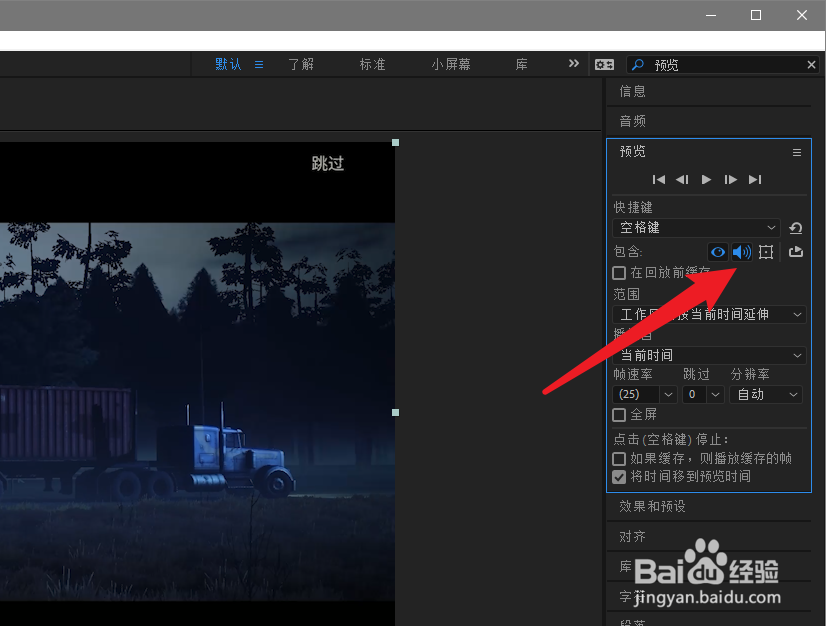Screen dimensions: 826x626
Task: Step forward one frame in Preview panel
Action: 730,180
